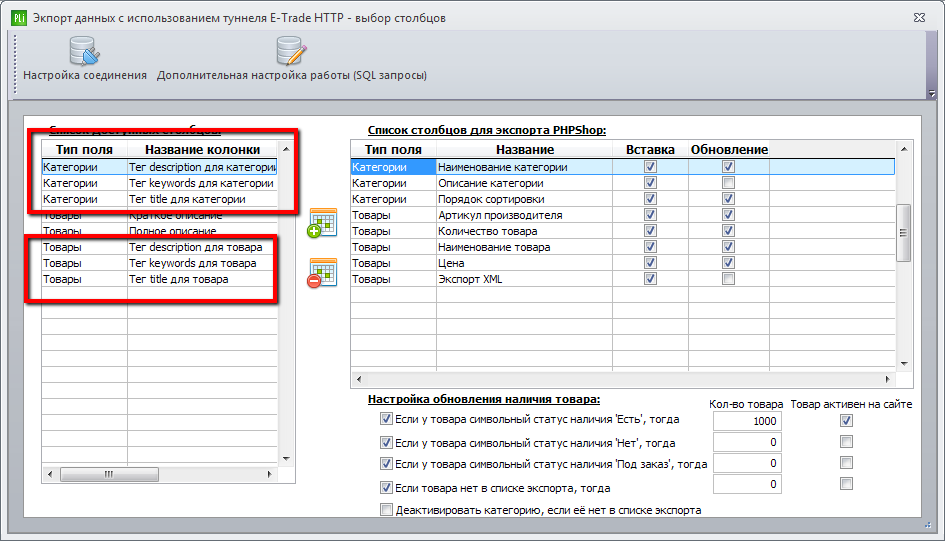945x541 pixels.
Task: Enable Обновление checkbox for Описание категории
Action: 729,183
